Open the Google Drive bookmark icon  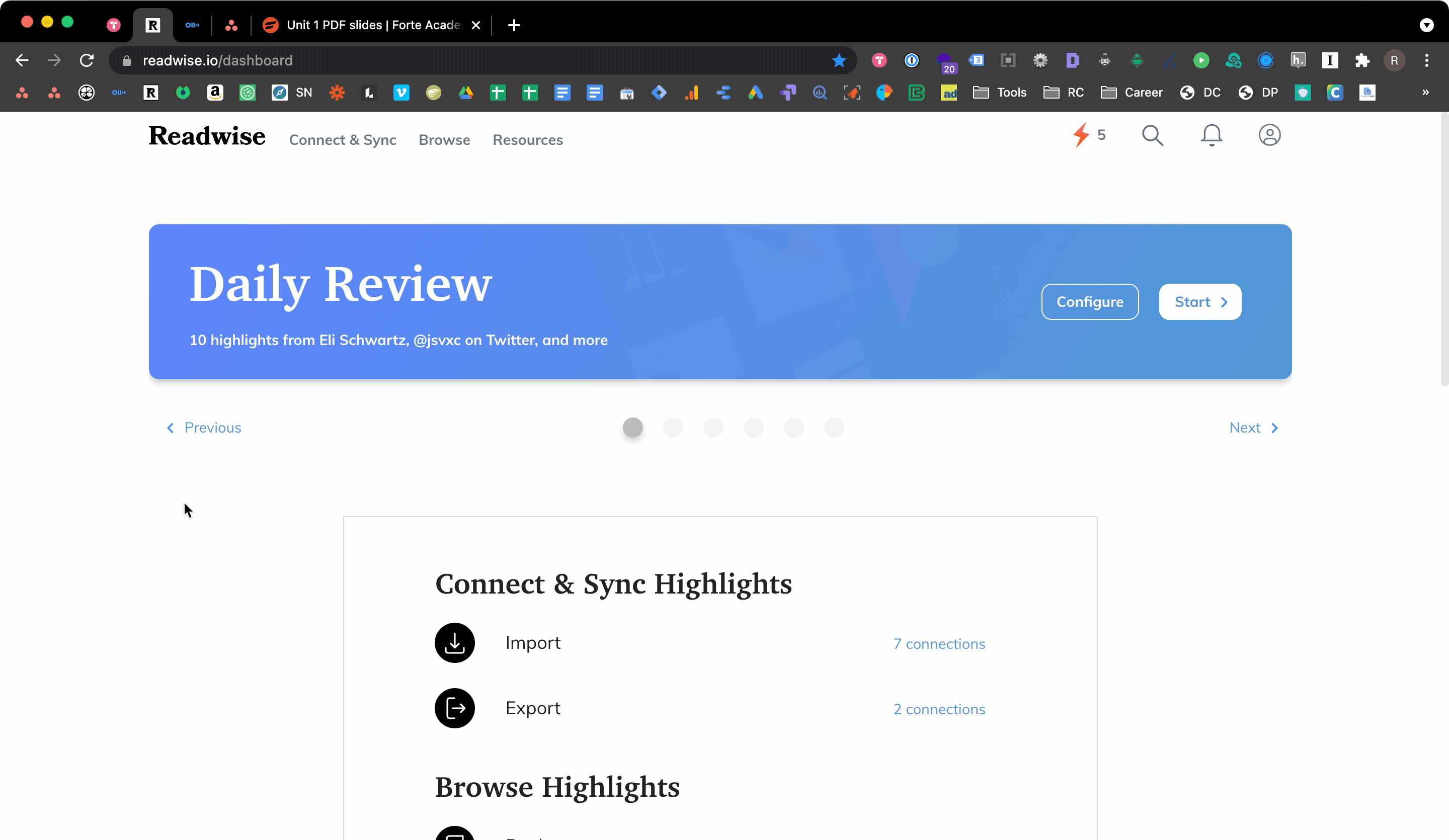(466, 93)
